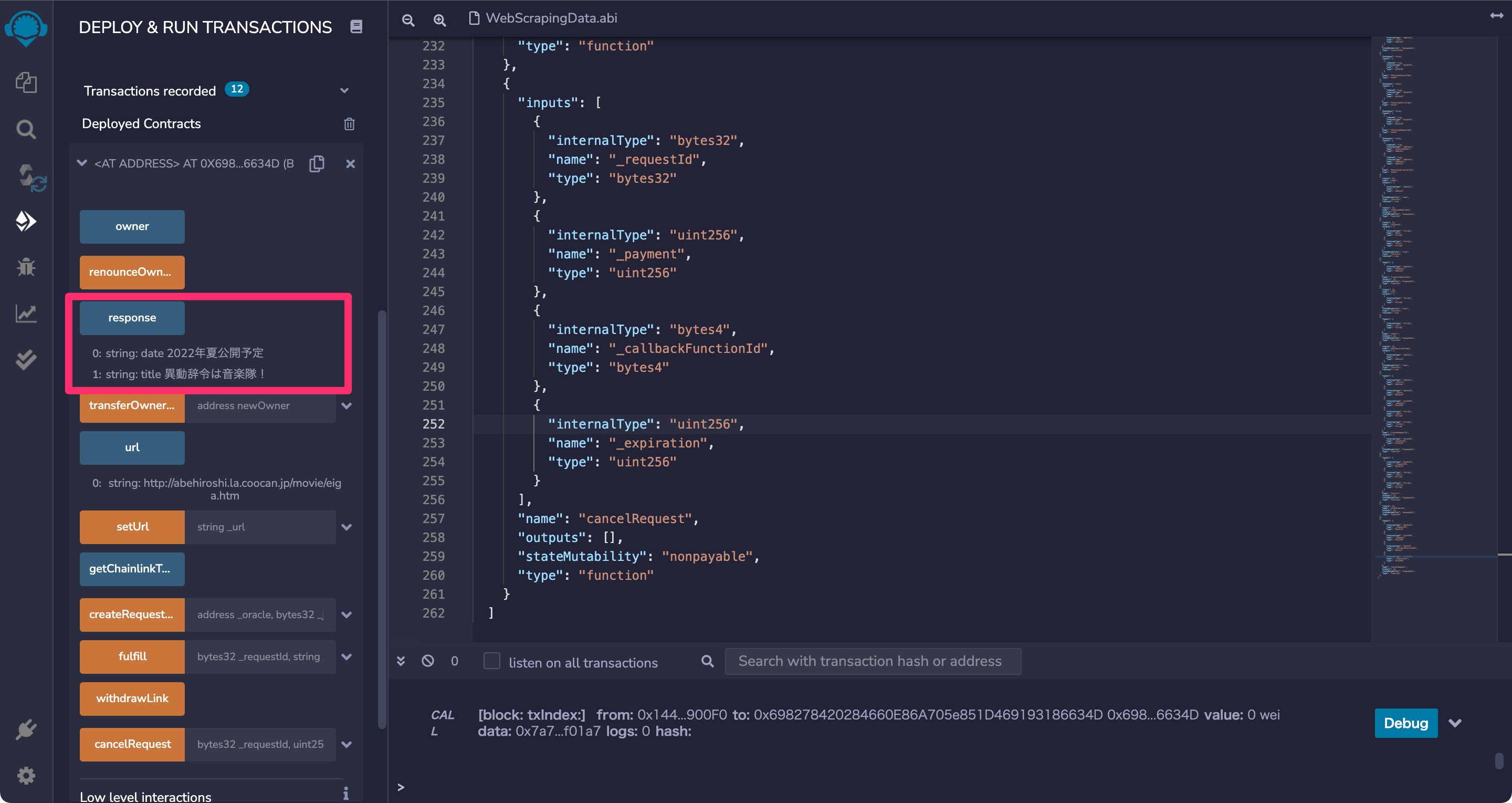Delete all deployed contracts via trash icon
This screenshot has width=1512, height=803.
[x=349, y=124]
